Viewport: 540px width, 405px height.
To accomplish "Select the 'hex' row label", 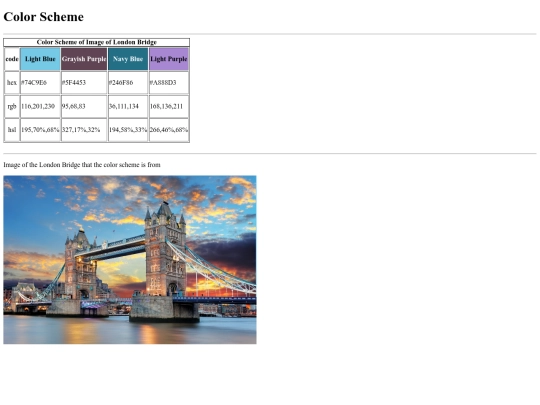I will click(12, 83).
